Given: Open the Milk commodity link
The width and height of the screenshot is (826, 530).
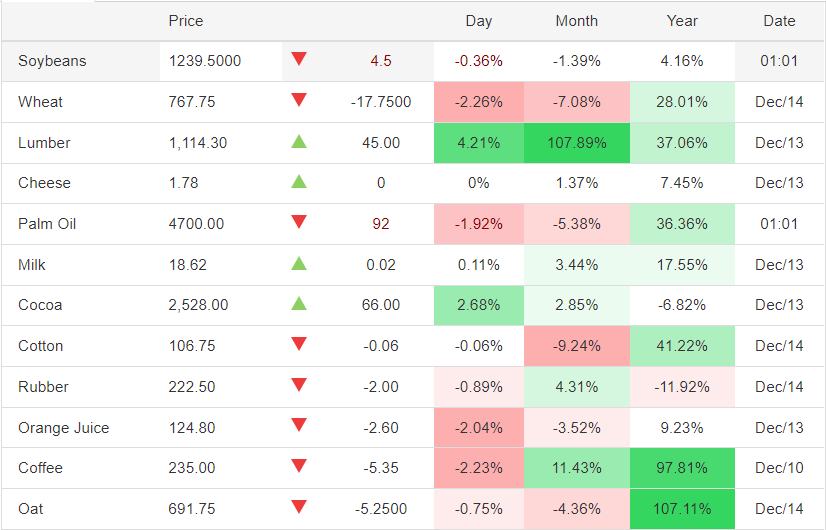Looking at the screenshot, I should point(32,264).
